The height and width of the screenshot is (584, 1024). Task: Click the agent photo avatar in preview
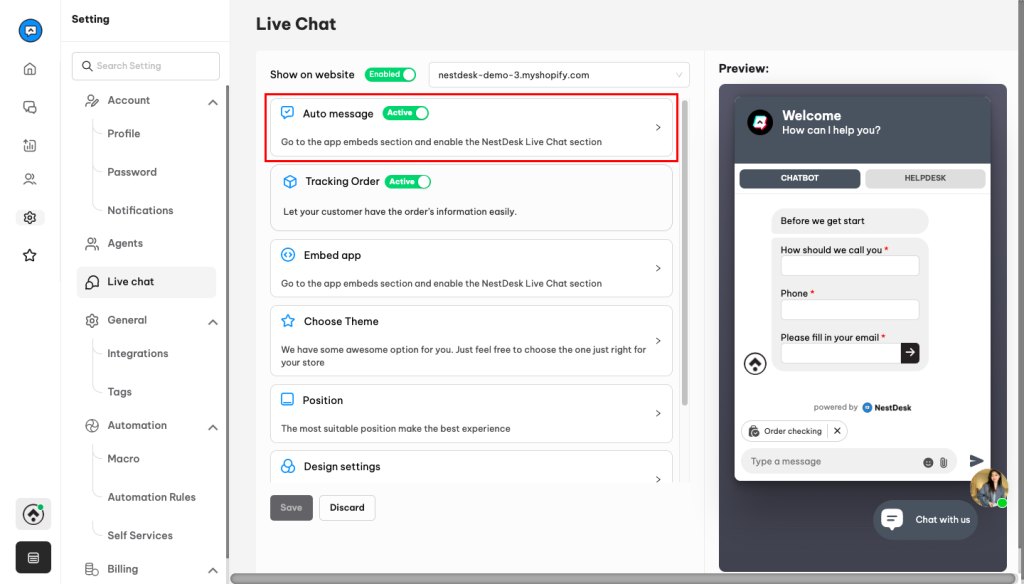[x=989, y=488]
